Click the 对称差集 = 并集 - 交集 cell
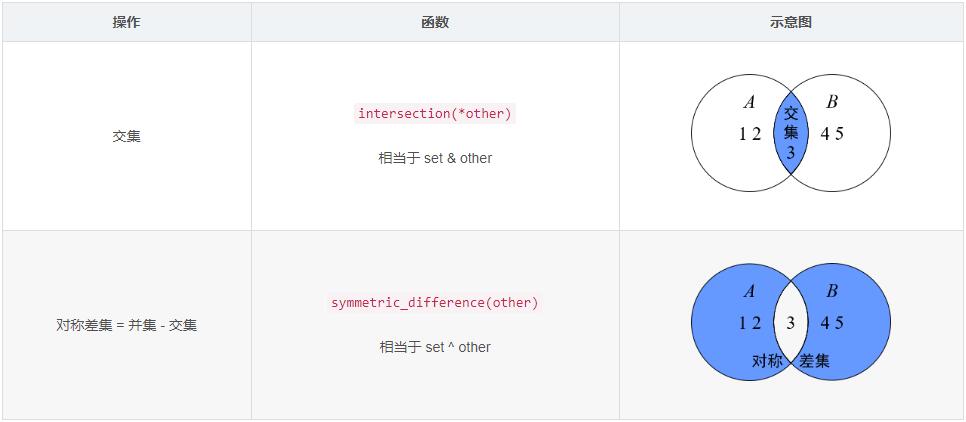This screenshot has width=966, height=422. (126, 325)
